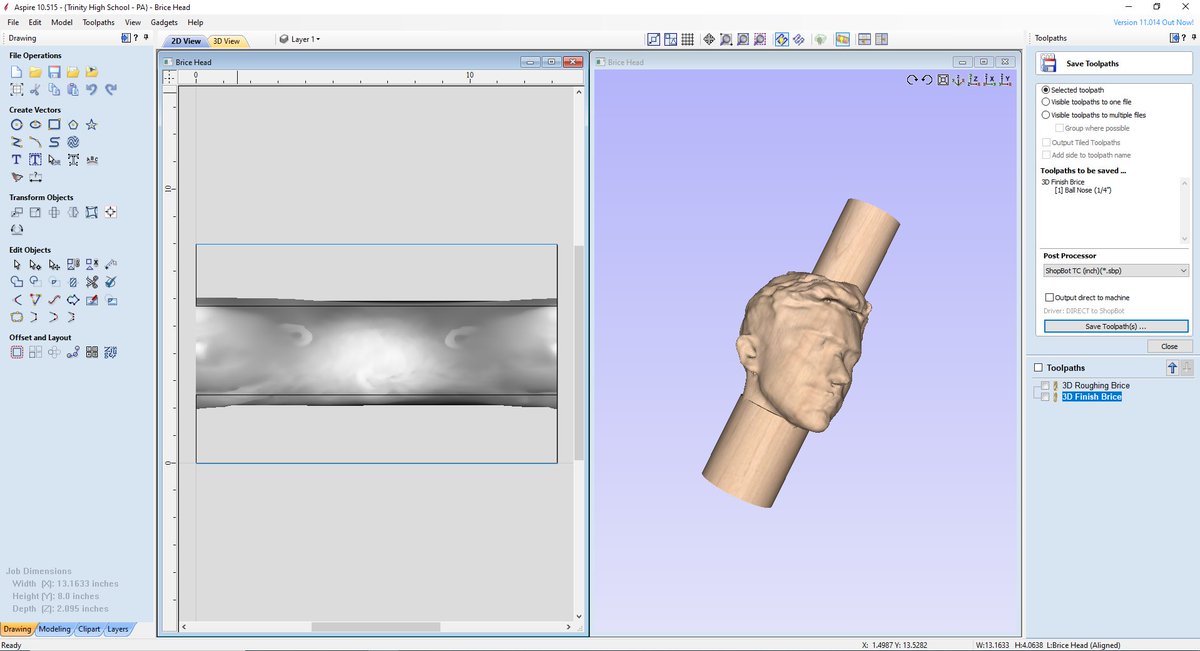Viewport: 1200px width, 651px height.
Task: Select the Draw Curve S tool
Action: [54, 143]
